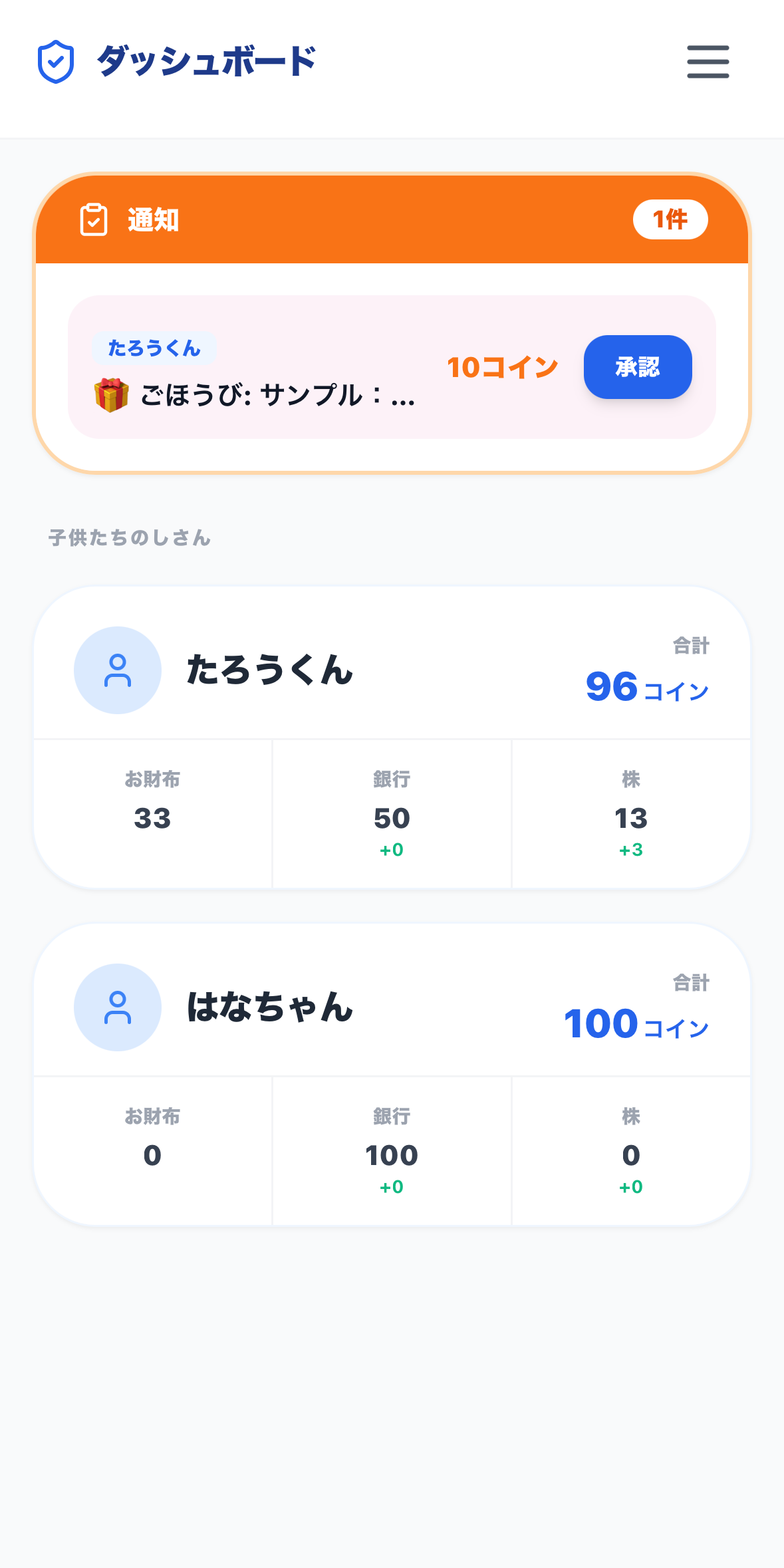Click はなちゃん's avatar icon
784x1568 pixels.
(x=118, y=1007)
